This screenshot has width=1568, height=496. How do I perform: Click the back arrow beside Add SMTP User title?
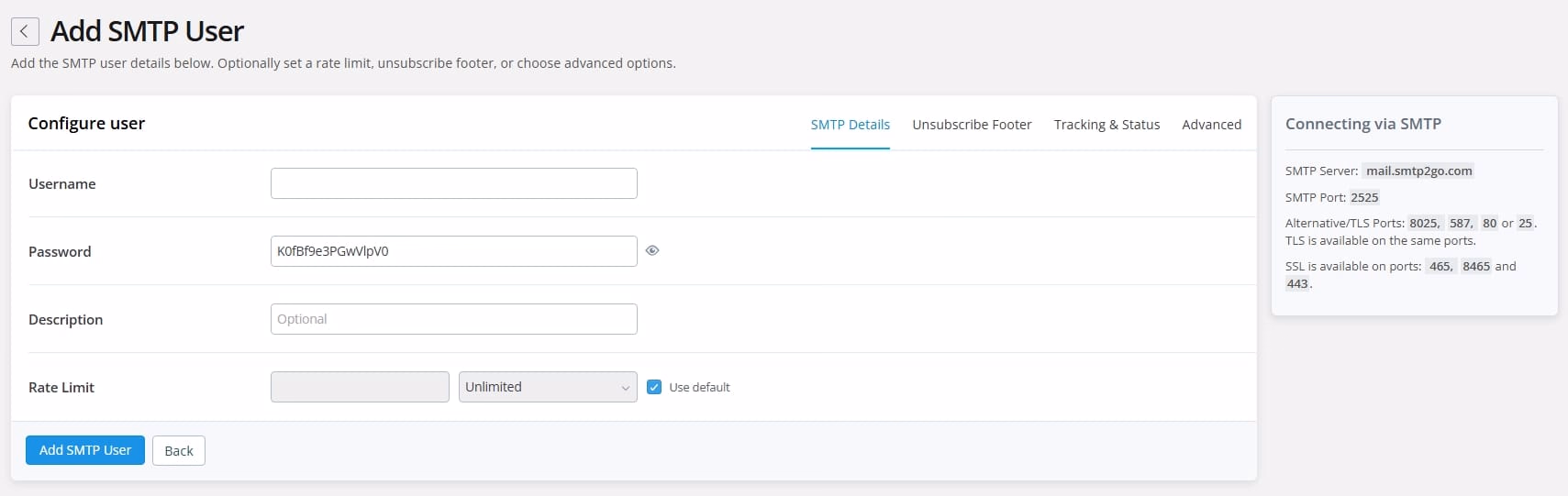pyautogui.click(x=25, y=31)
